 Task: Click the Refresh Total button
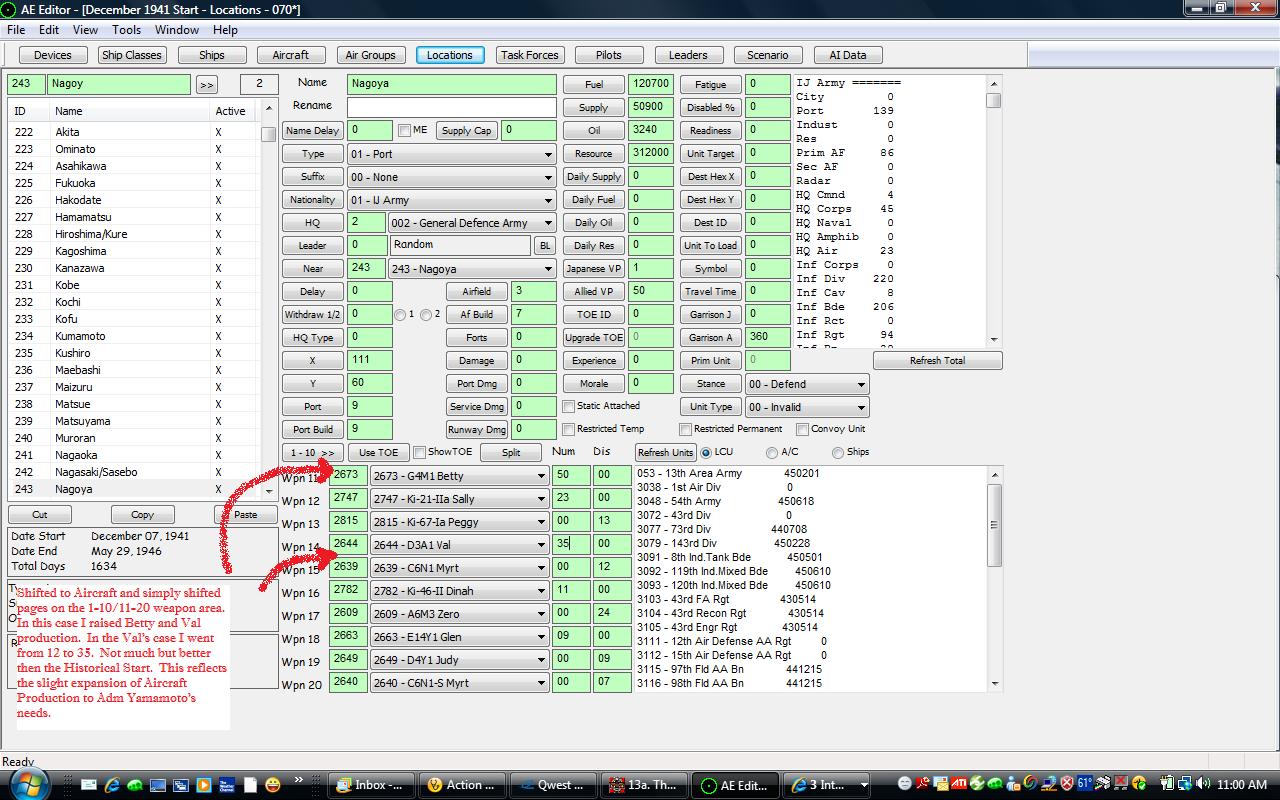pos(937,361)
